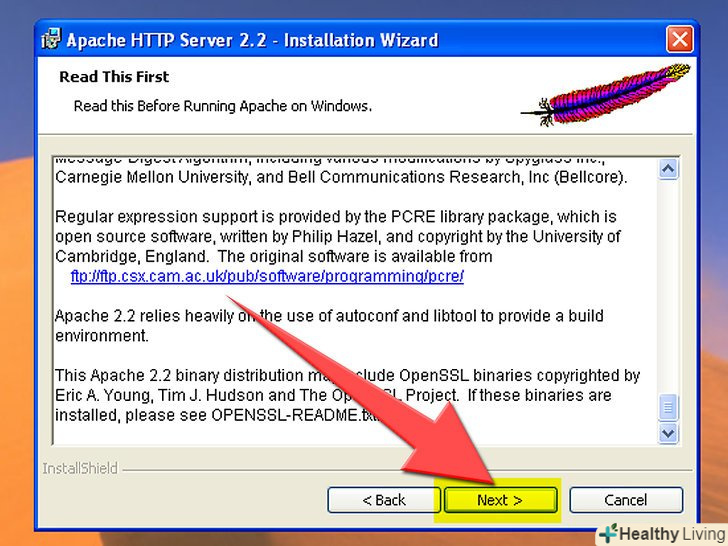The height and width of the screenshot is (546, 728).
Task: Click 'installed, please see OPENSSL-README' line
Action: tap(217, 415)
